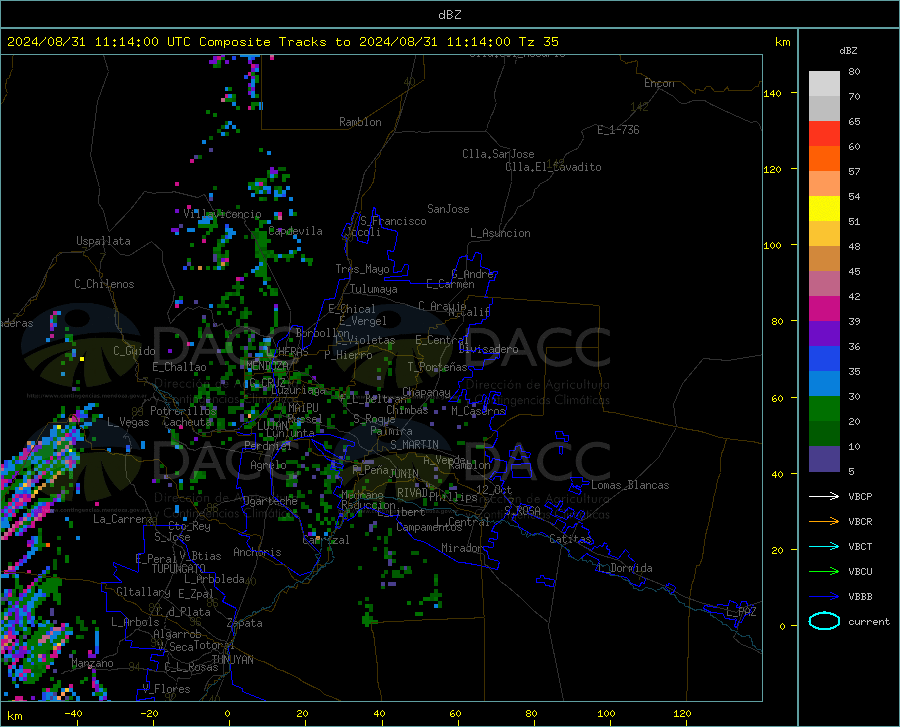The width and height of the screenshot is (900, 727).
Task: Click the S_MARTIN place label
Action: pos(414,445)
